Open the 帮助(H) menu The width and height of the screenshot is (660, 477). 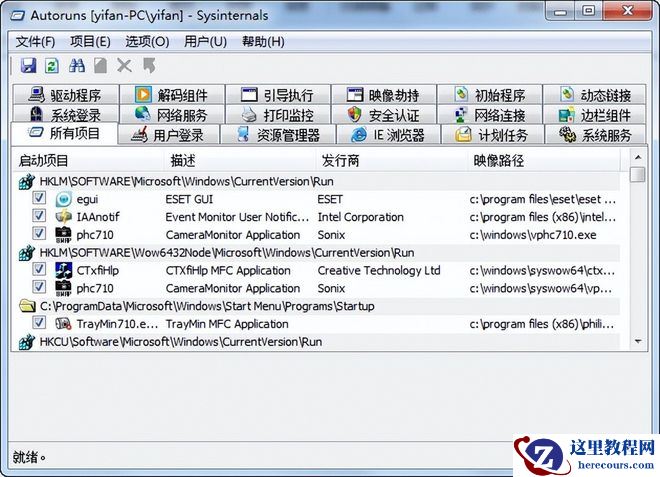(263, 42)
